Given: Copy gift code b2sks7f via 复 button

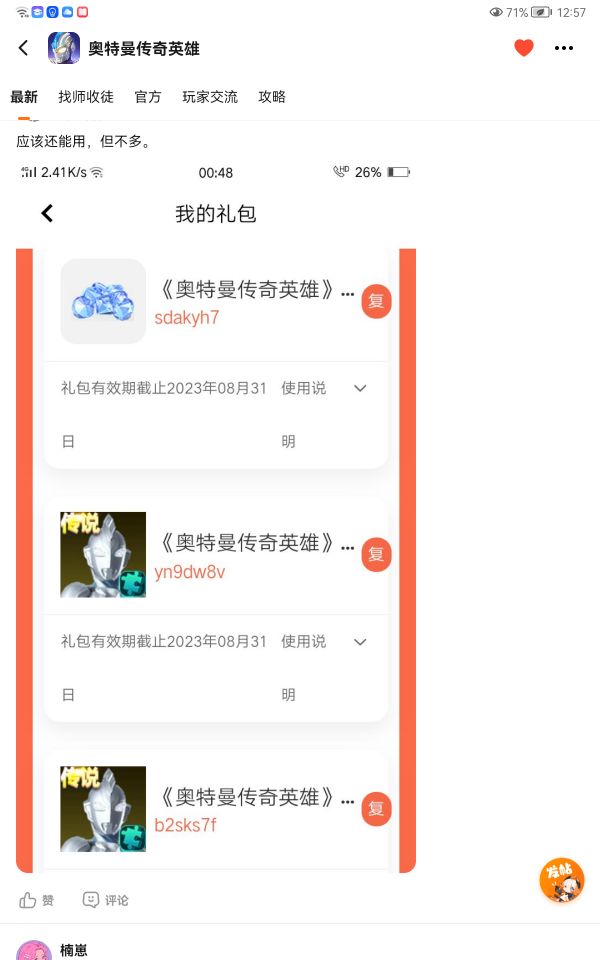Looking at the screenshot, I should coord(376,809).
